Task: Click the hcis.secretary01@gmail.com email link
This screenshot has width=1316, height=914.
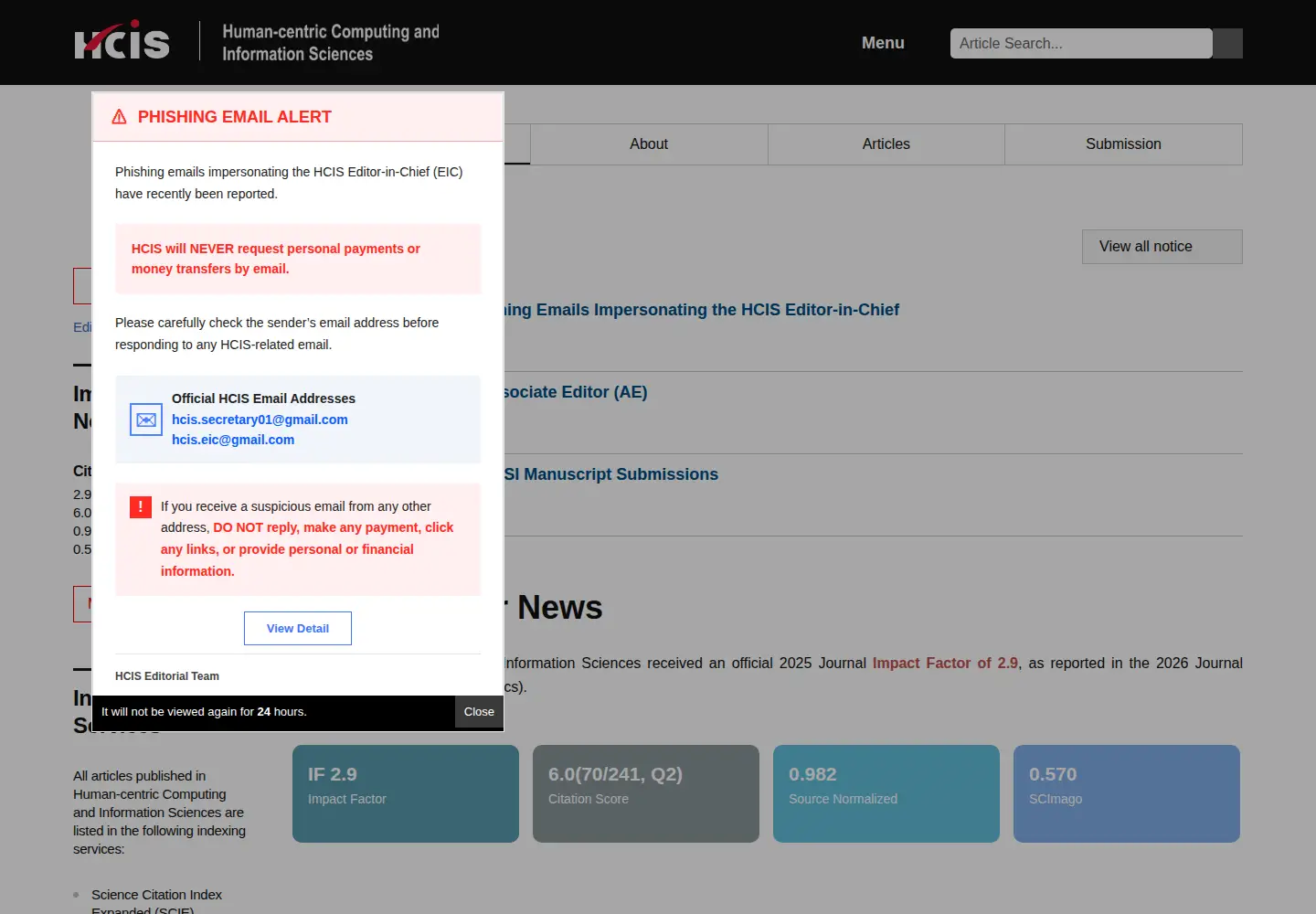Action: pos(260,420)
